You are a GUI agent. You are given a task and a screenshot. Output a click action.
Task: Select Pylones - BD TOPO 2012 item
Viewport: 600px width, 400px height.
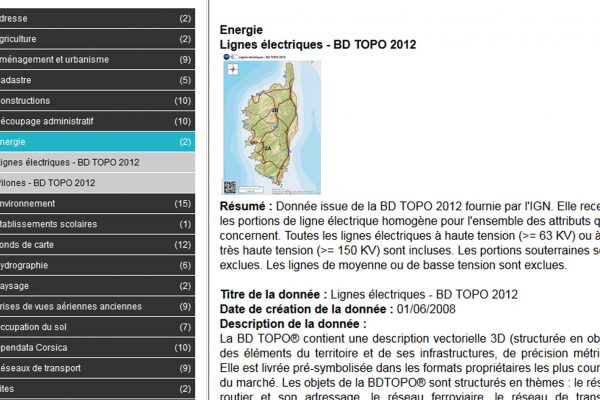click(97, 183)
